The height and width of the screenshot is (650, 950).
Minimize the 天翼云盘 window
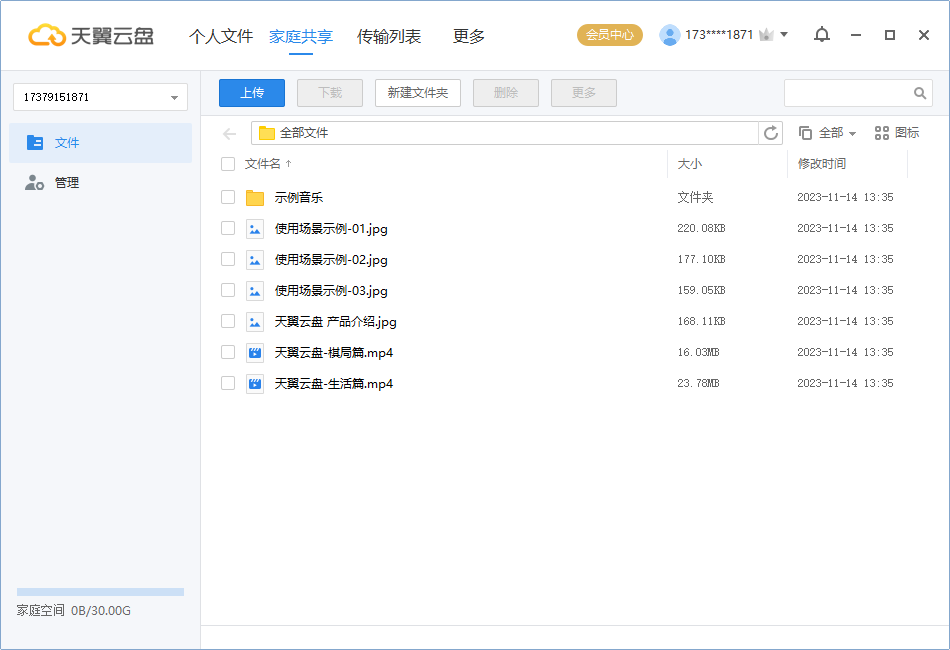(855, 35)
